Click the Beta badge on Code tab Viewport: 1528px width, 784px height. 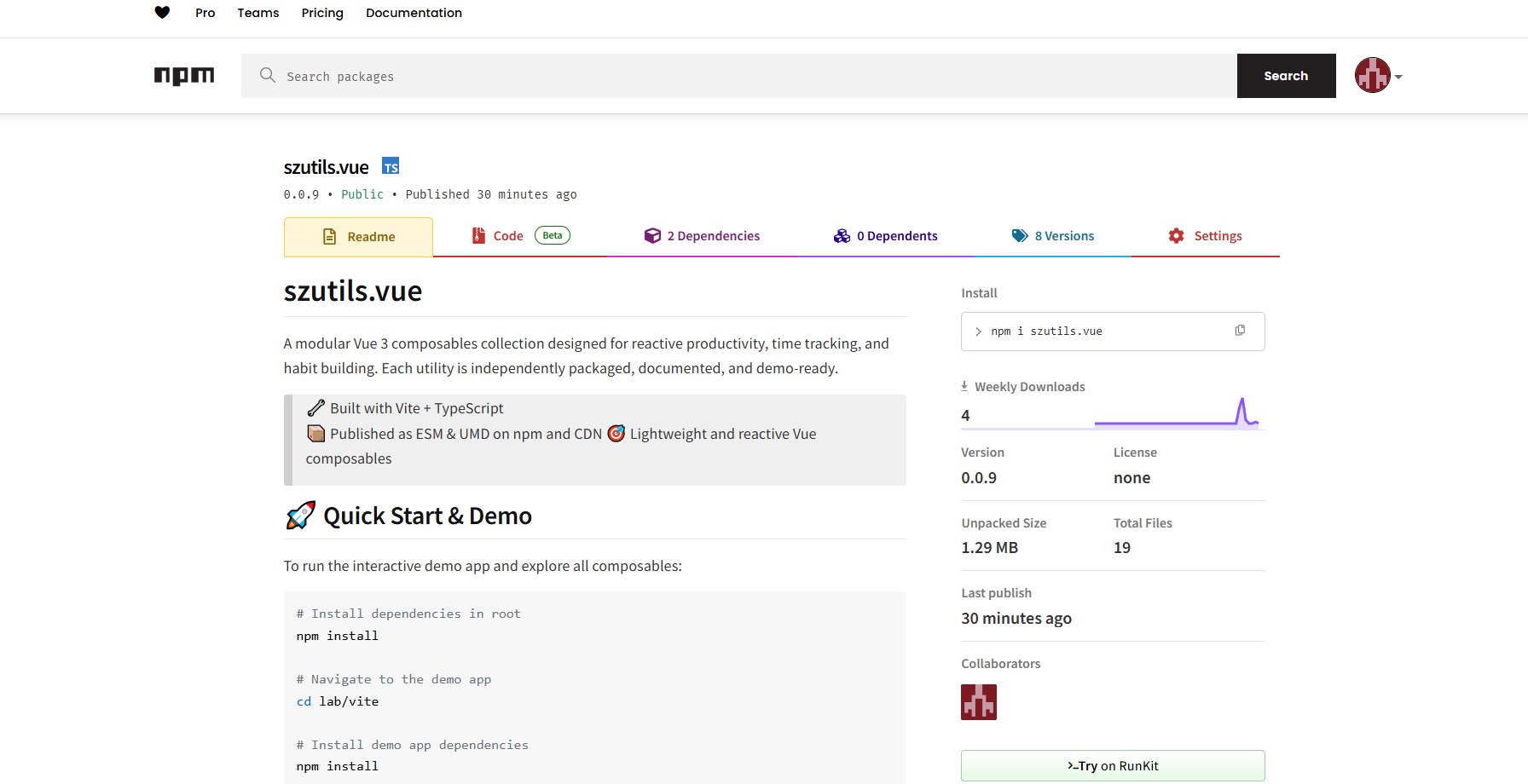553,235
